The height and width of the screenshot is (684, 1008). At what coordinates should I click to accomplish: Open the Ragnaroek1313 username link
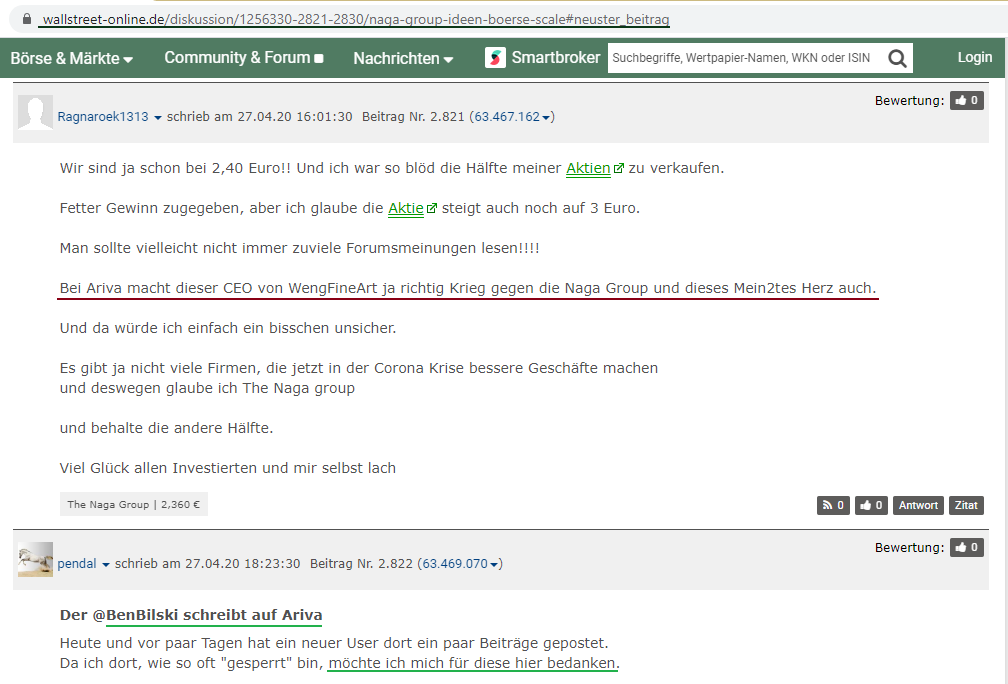coord(103,116)
